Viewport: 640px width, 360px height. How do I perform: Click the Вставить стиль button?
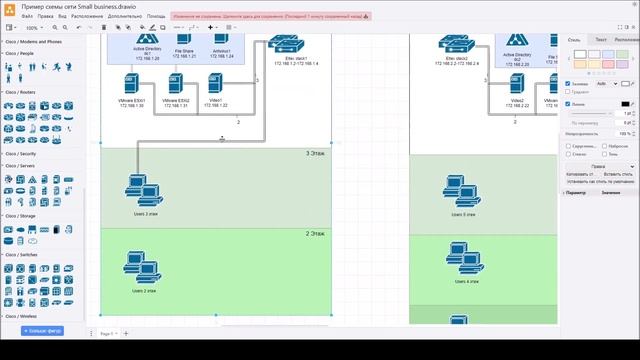pyautogui.click(x=618, y=174)
